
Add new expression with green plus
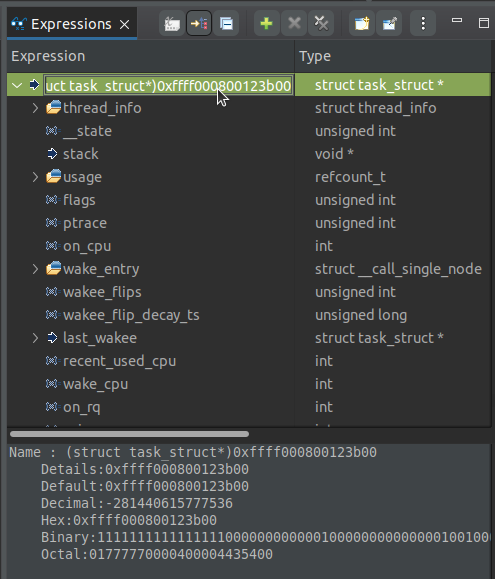coord(267,24)
